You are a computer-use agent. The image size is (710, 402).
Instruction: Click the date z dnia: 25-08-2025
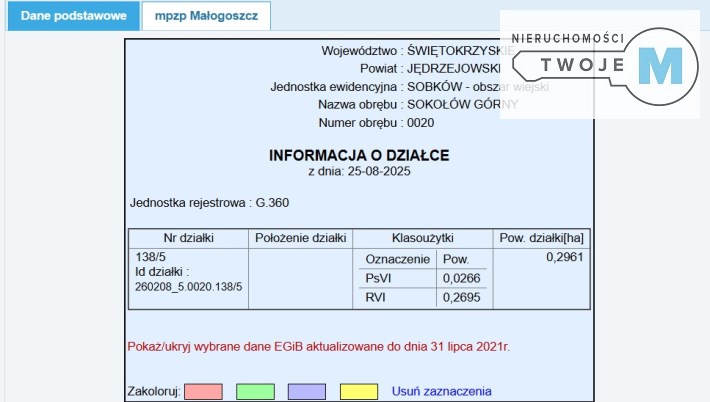(x=359, y=171)
